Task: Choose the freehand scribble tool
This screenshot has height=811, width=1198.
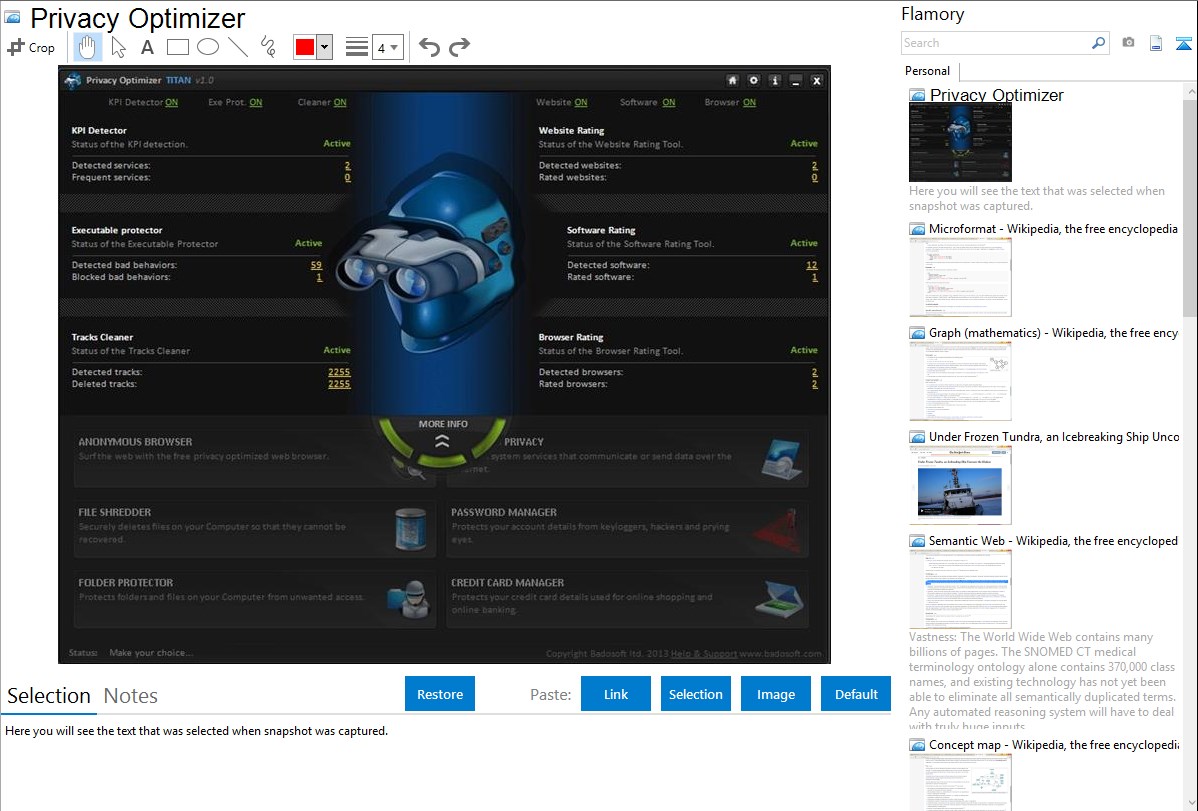Action: click(268, 47)
